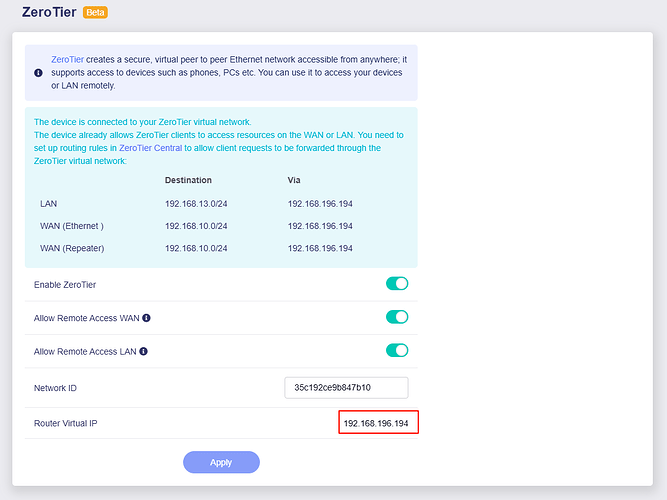The width and height of the screenshot is (667, 500).
Task: Click the orange Beta badge
Action: point(96,13)
